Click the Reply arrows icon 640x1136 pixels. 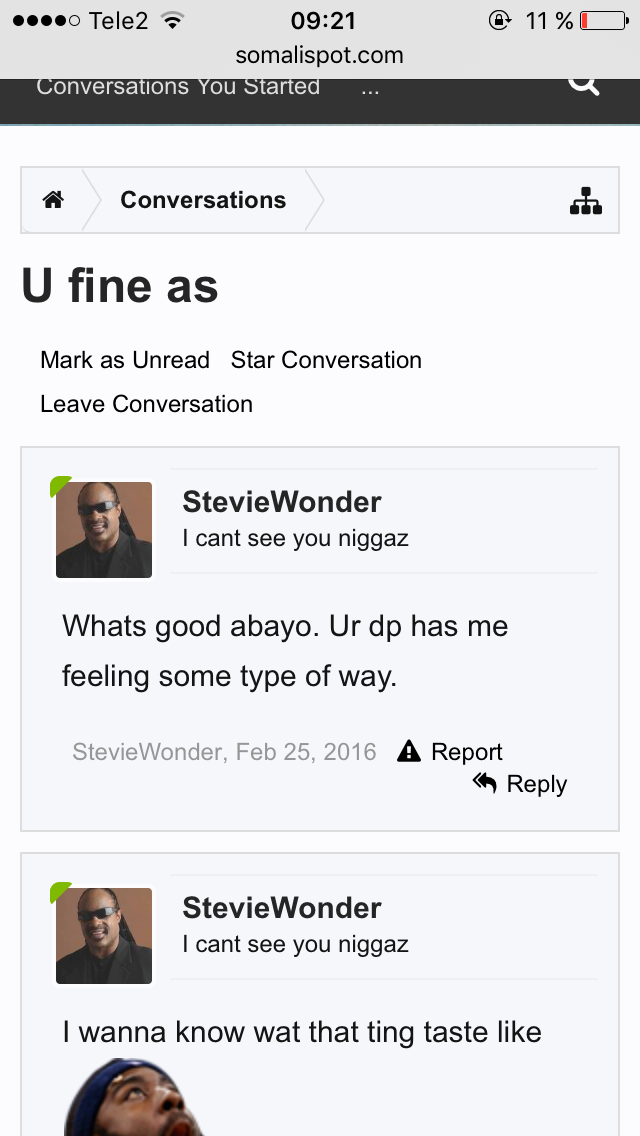pos(484,782)
